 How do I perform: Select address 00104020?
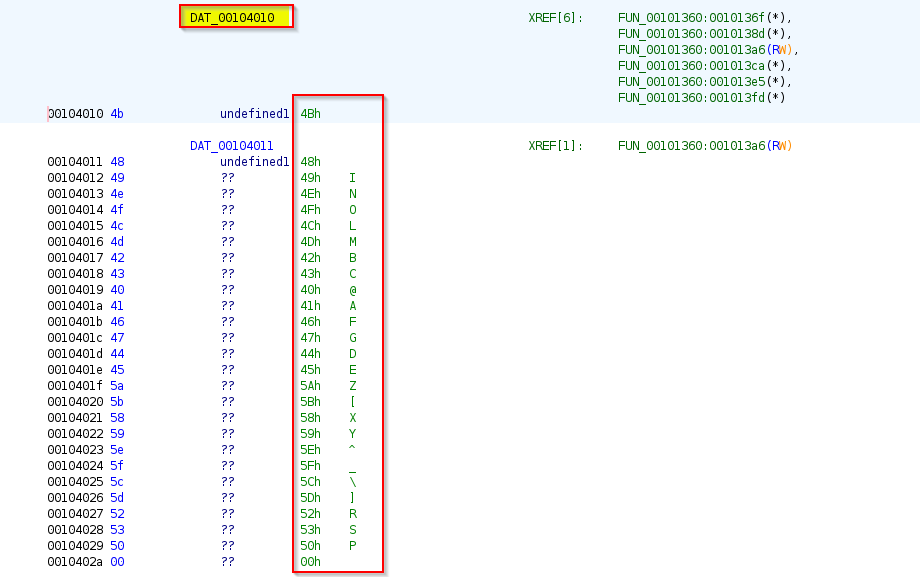75,401
